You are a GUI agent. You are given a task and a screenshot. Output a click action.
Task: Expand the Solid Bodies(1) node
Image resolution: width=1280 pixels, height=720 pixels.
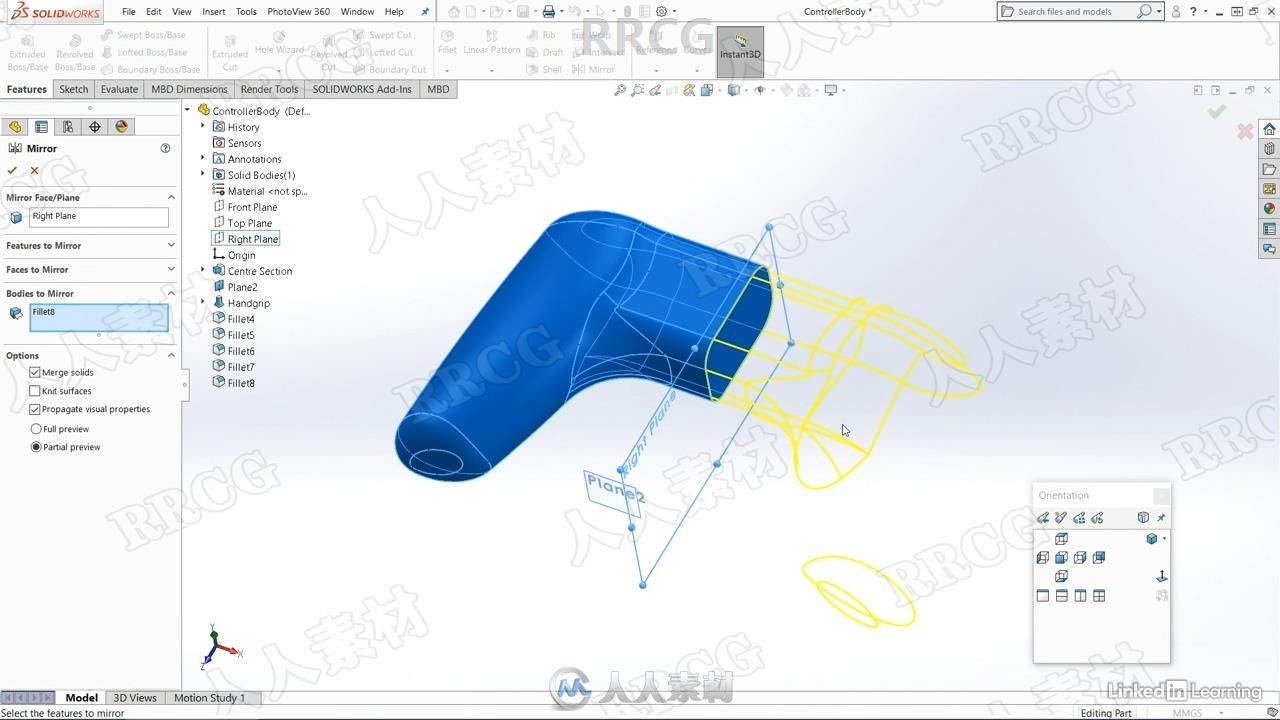point(203,174)
